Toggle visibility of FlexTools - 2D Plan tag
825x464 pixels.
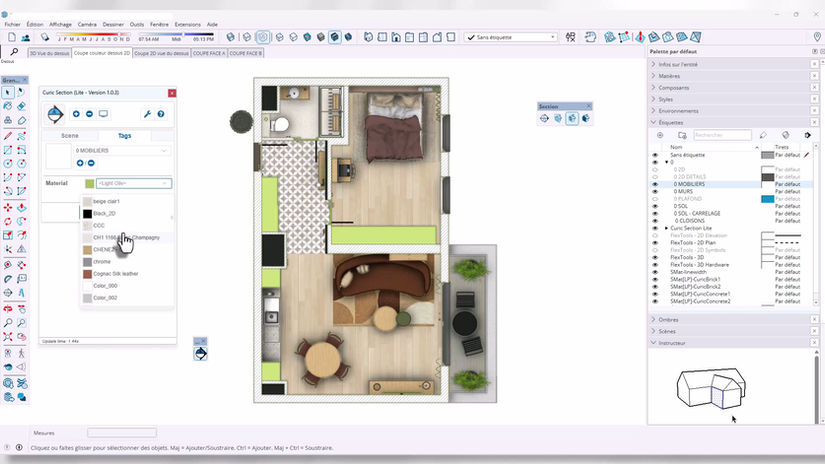pyautogui.click(x=655, y=243)
